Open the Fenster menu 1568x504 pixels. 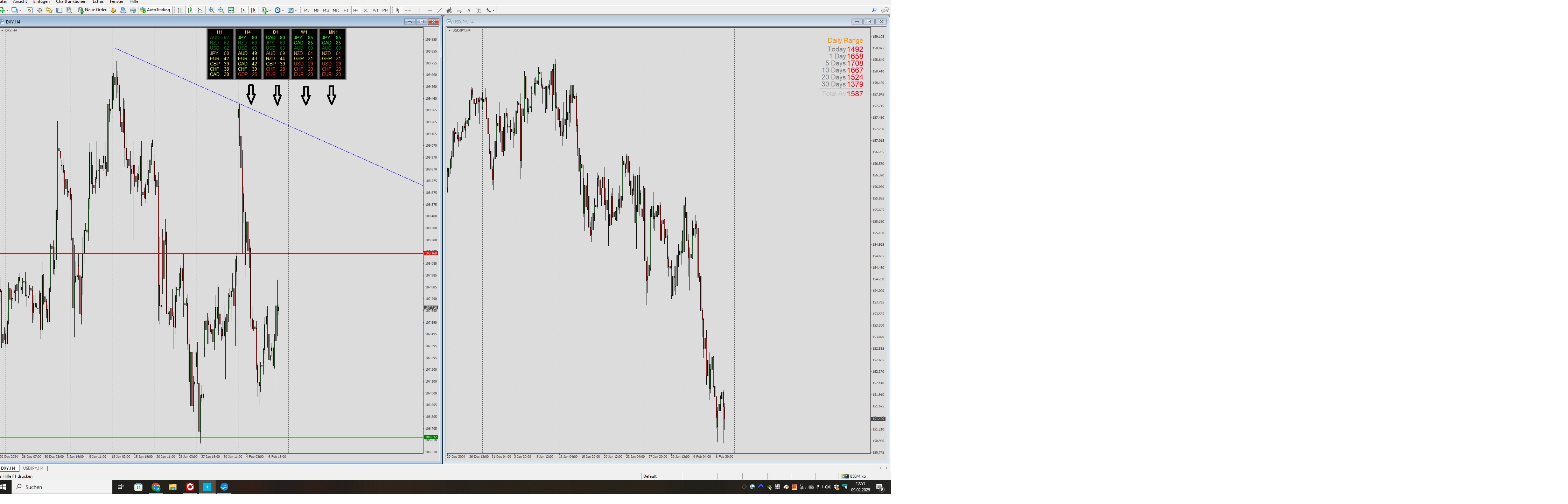click(117, 2)
